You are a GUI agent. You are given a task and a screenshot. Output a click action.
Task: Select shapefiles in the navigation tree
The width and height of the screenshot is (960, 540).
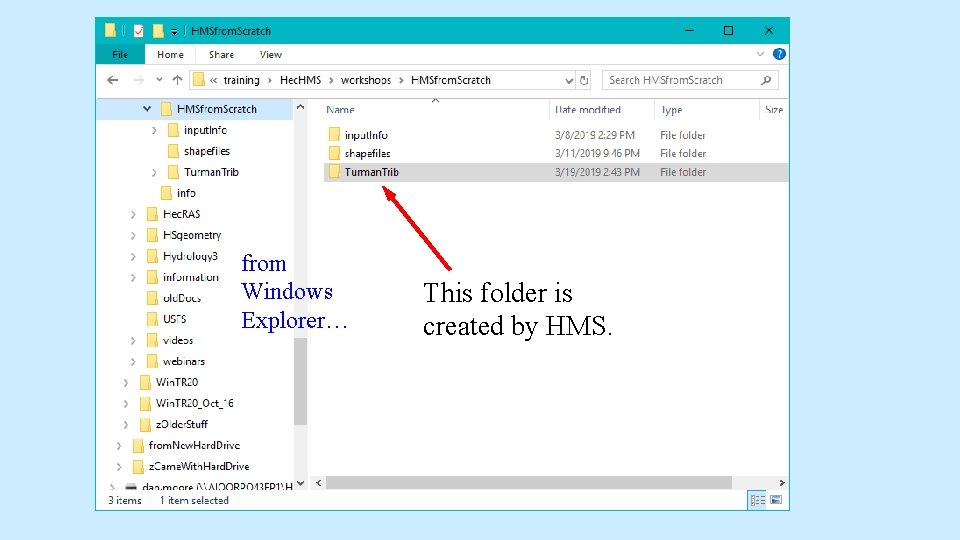click(x=206, y=151)
